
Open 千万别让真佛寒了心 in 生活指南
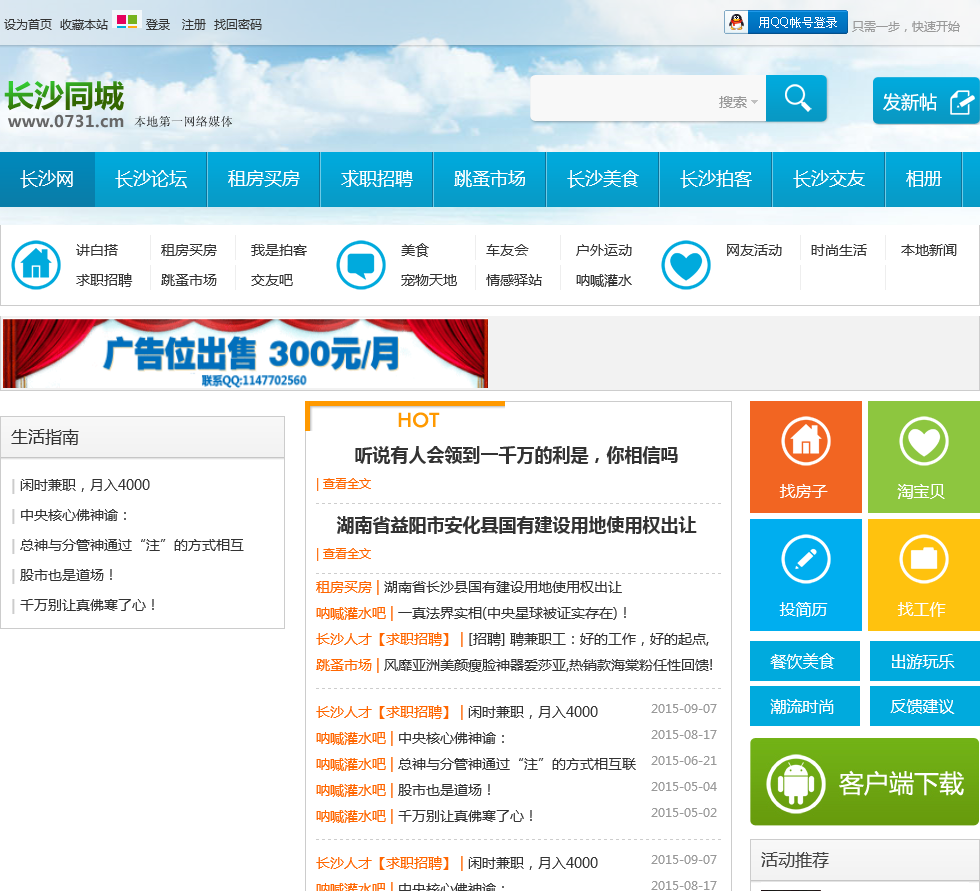88,605
